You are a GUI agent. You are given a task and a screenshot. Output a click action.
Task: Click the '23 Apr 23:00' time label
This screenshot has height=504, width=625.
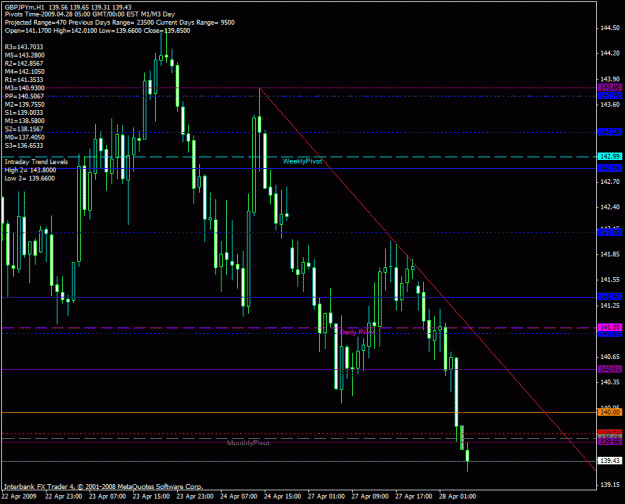(195, 496)
